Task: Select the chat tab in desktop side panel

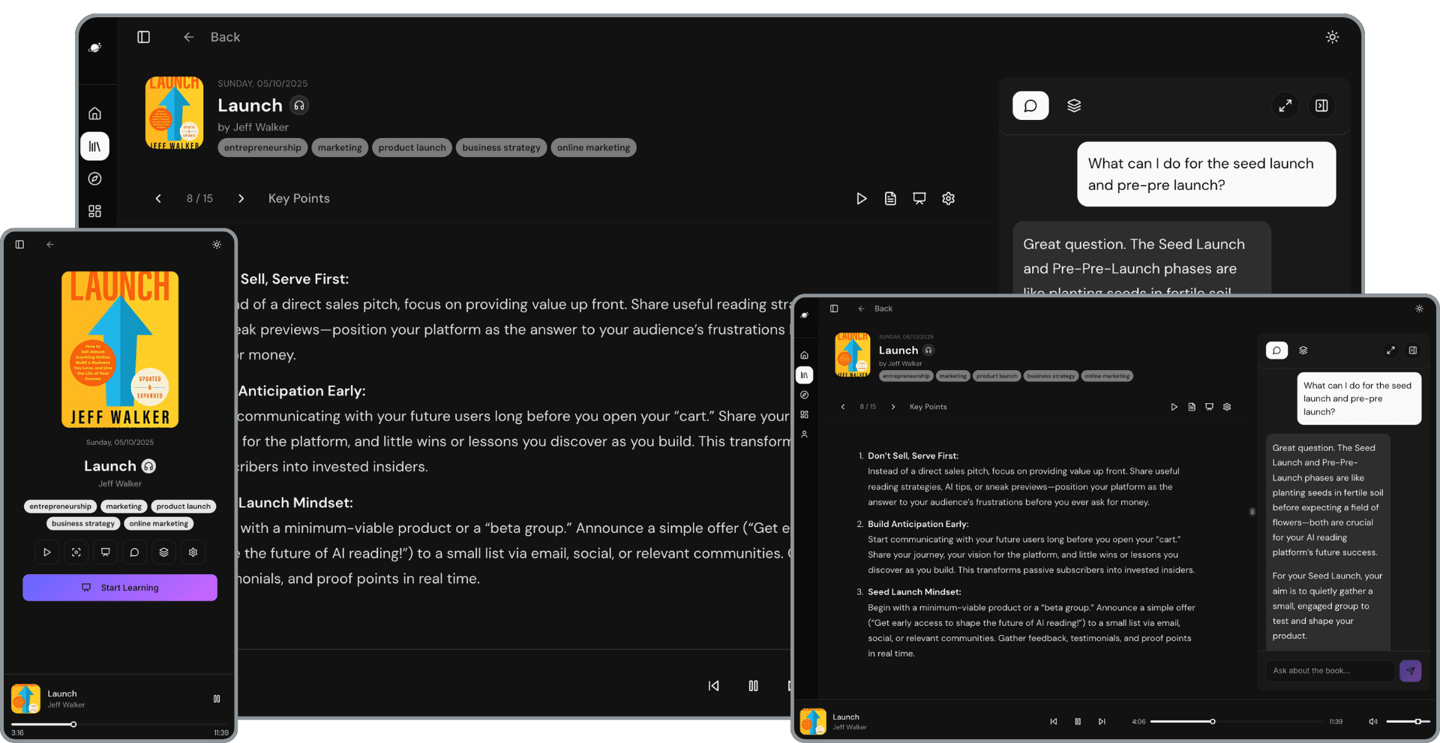Action: coord(1031,105)
